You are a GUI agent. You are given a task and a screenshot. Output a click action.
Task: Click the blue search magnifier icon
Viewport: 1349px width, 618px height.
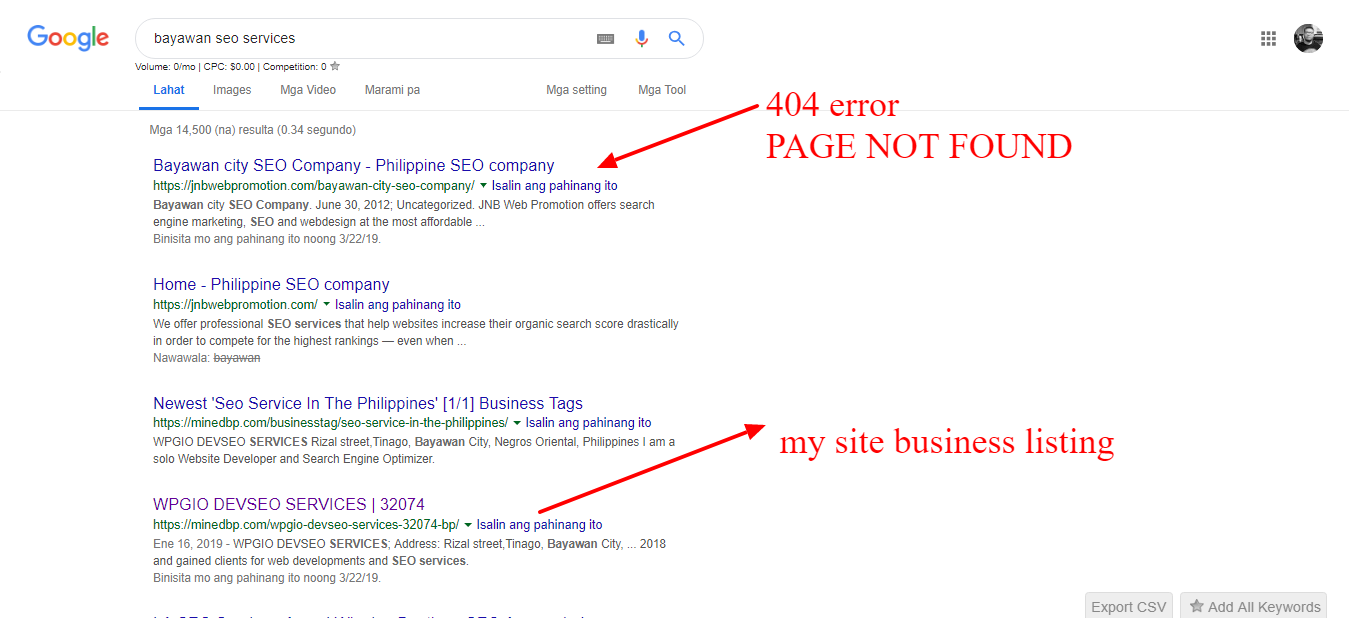677,39
